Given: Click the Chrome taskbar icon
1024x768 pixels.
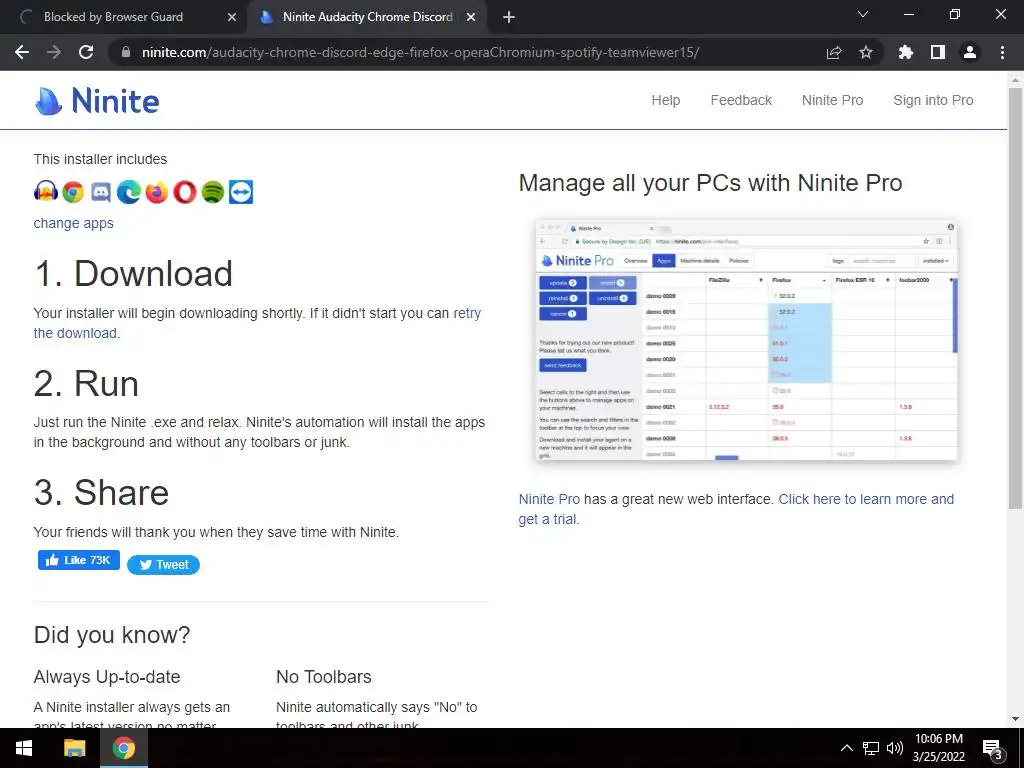Looking at the screenshot, I should [x=123, y=748].
